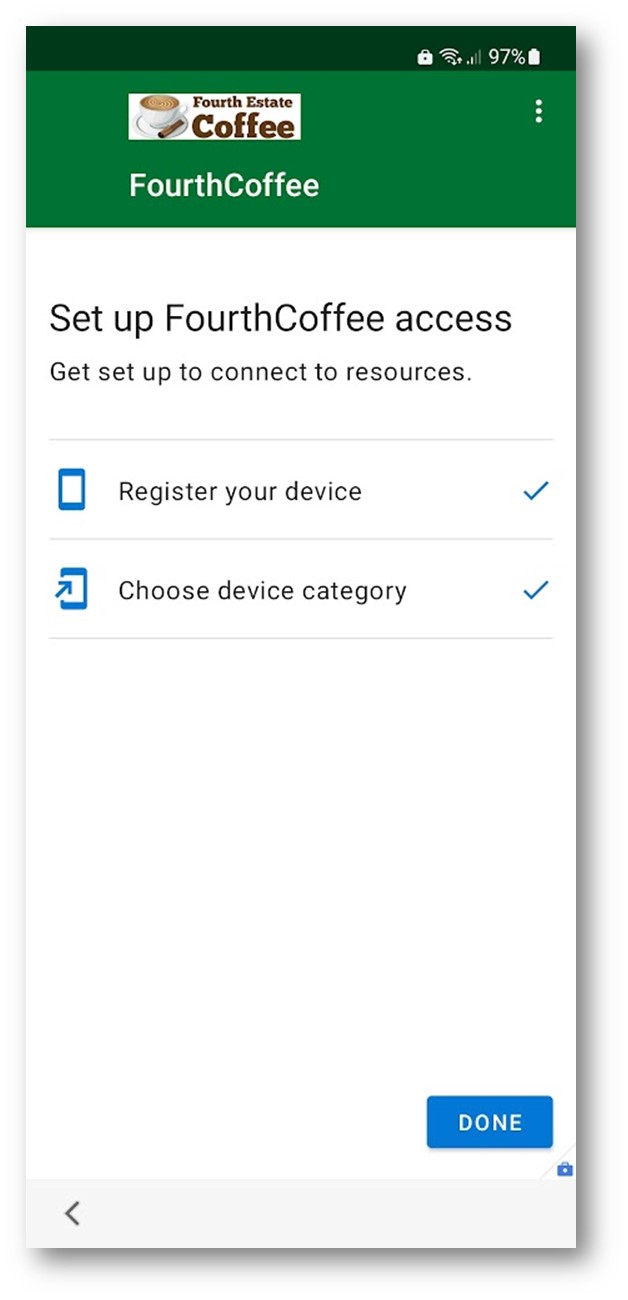Tap the battery indicator in status bar
This screenshot has width=628, height=1300.
[534, 57]
